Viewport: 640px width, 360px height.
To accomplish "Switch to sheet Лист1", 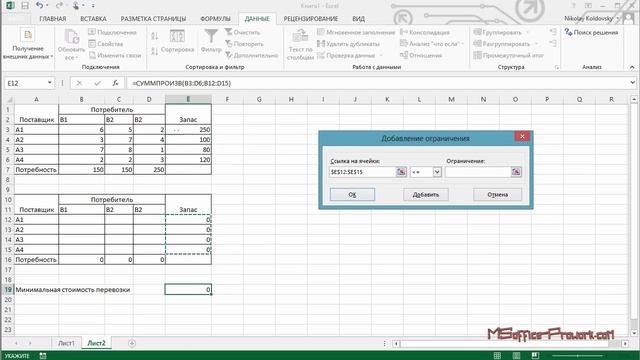I will coord(66,343).
